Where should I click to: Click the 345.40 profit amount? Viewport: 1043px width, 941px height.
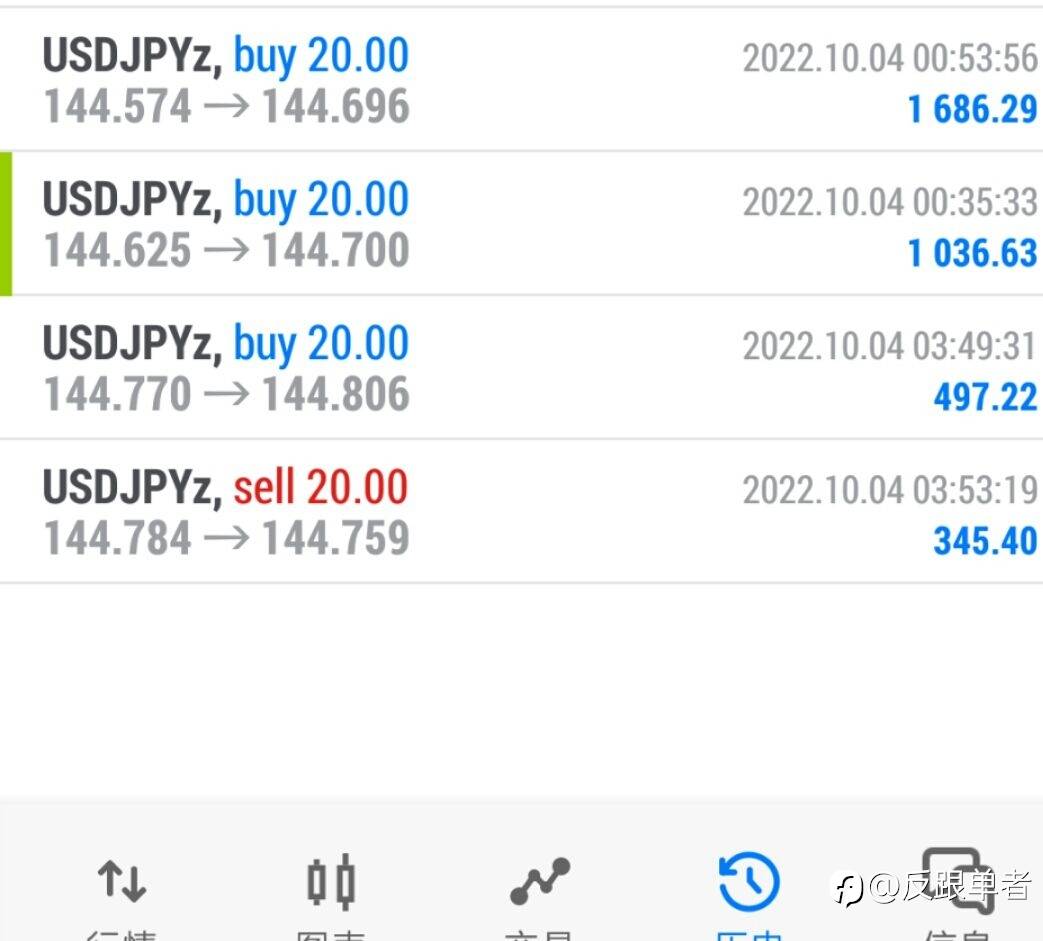[x=985, y=541]
